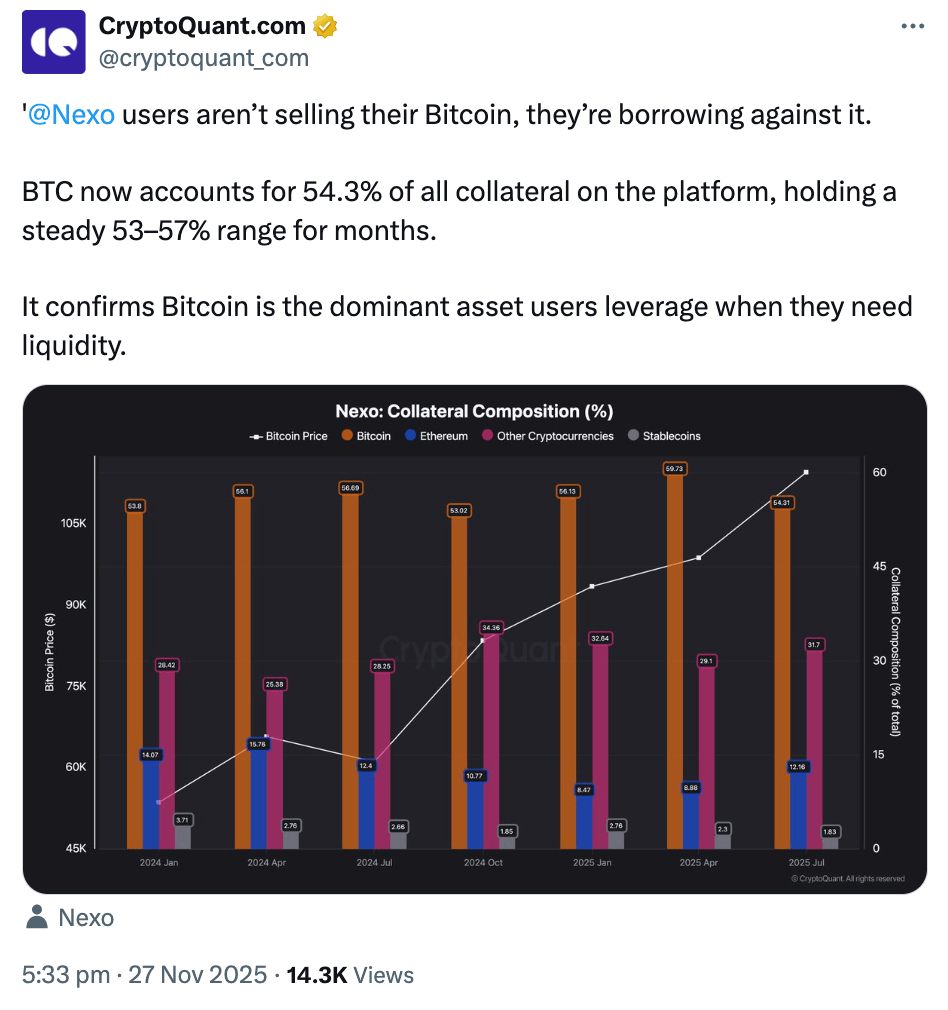This screenshot has height=1010, width=948.
Task: Click the 15.76 Ethereum bar label
Action: 259,744
